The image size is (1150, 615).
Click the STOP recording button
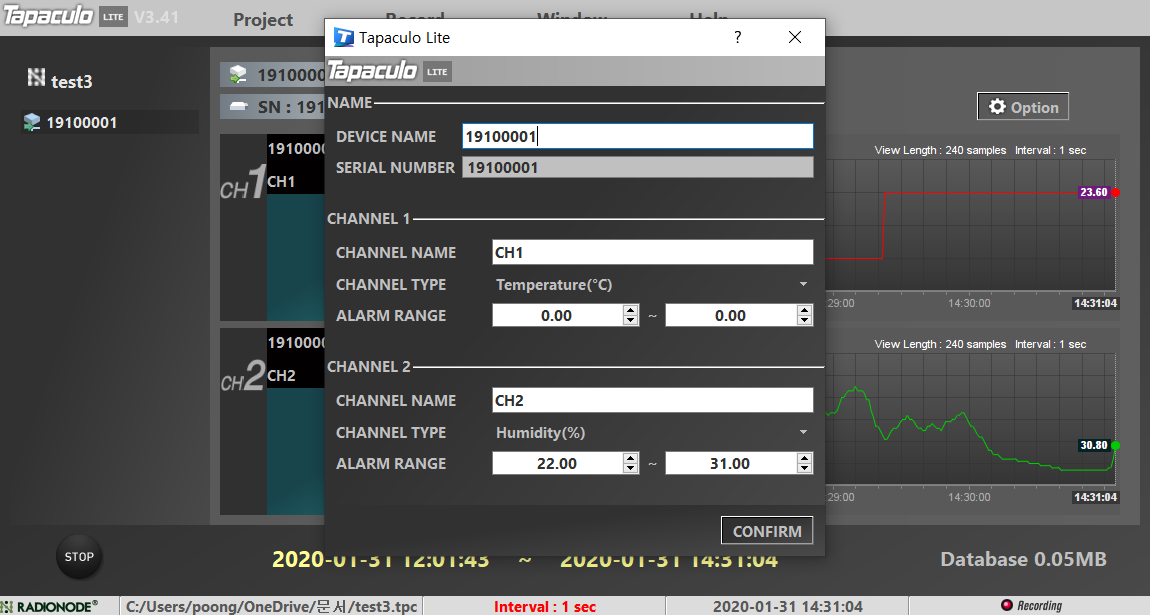click(79, 556)
